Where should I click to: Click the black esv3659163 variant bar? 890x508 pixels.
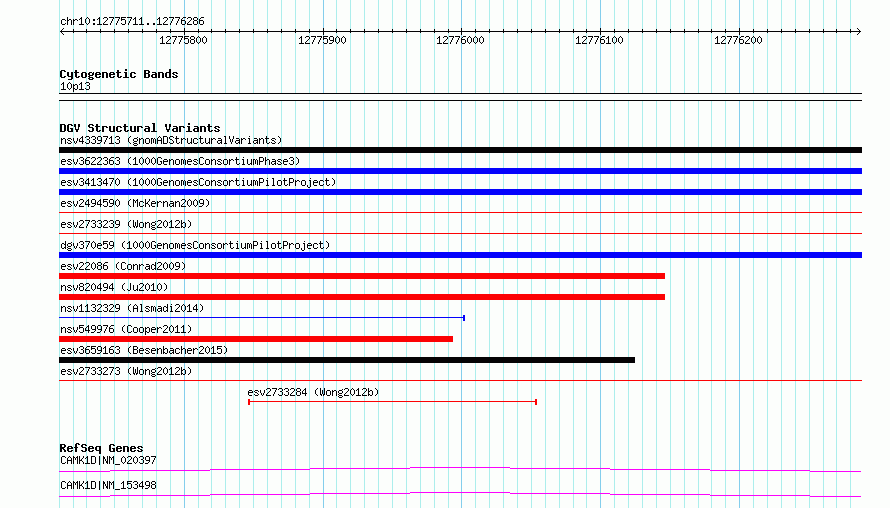point(347,360)
